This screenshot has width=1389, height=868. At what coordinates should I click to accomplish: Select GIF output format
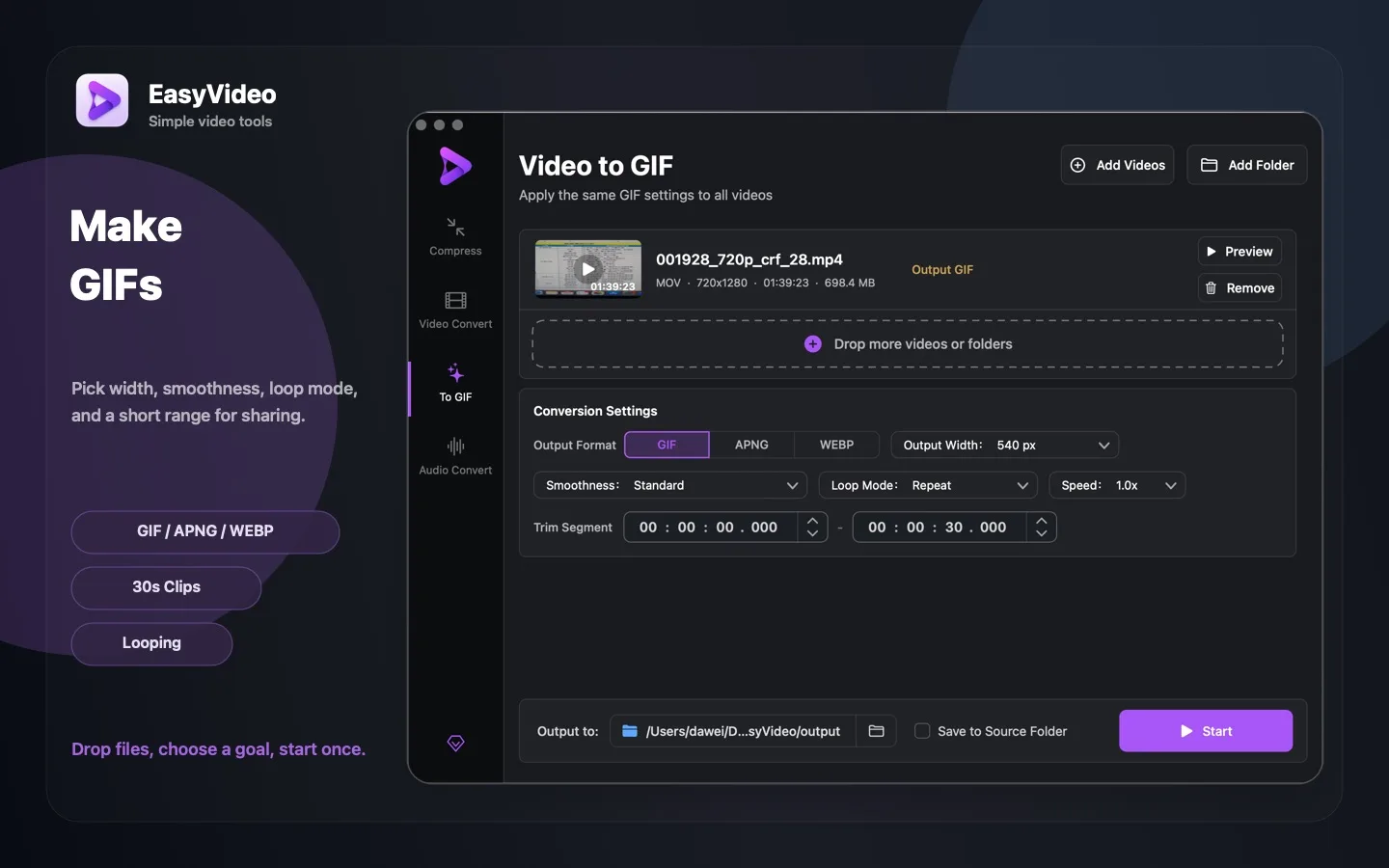(667, 445)
